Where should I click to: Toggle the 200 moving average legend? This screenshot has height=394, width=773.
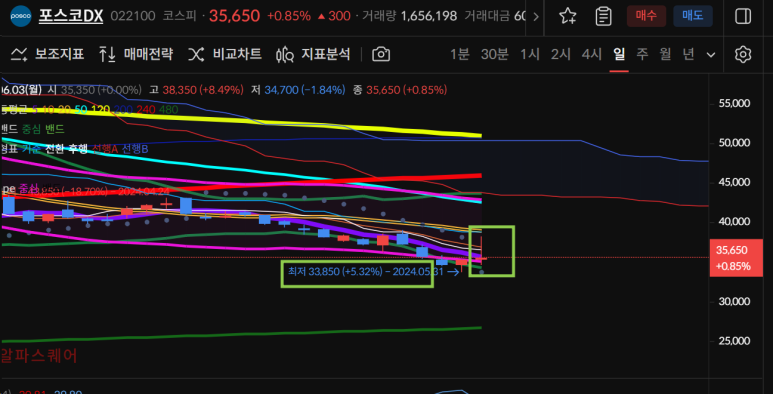[x=123, y=109]
